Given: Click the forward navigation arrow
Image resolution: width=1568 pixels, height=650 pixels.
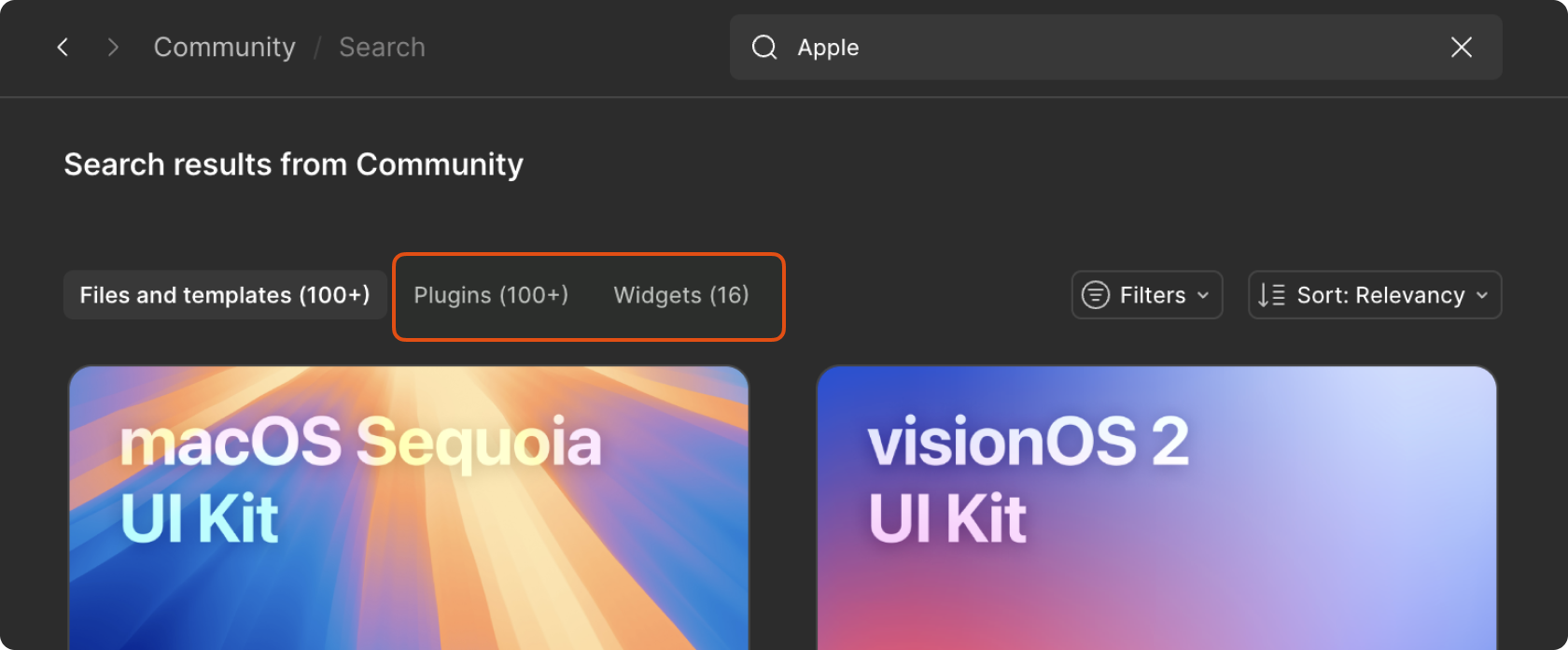Looking at the screenshot, I should coord(113,47).
